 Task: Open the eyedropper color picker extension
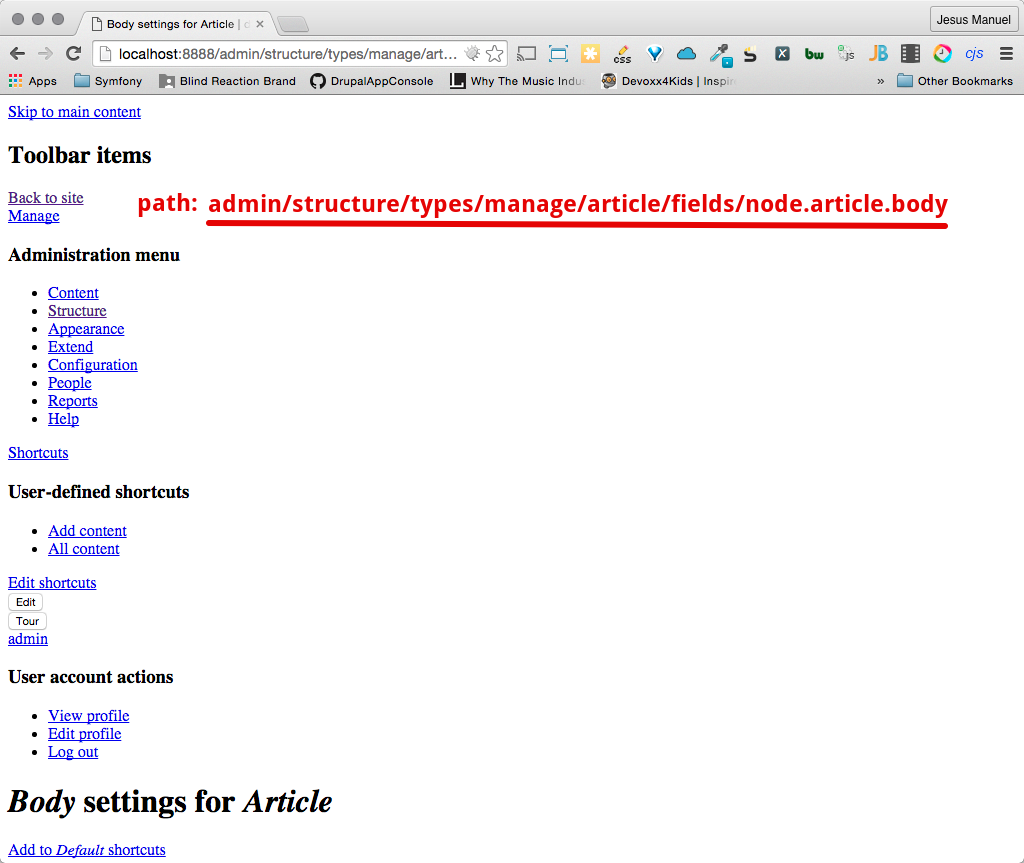pos(719,54)
